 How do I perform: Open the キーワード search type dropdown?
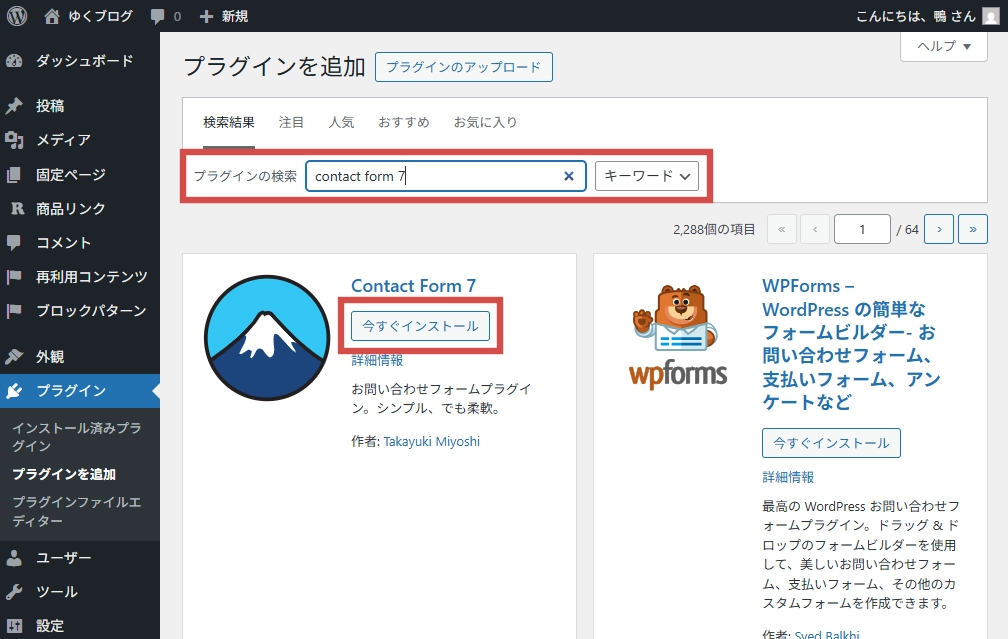tap(647, 176)
